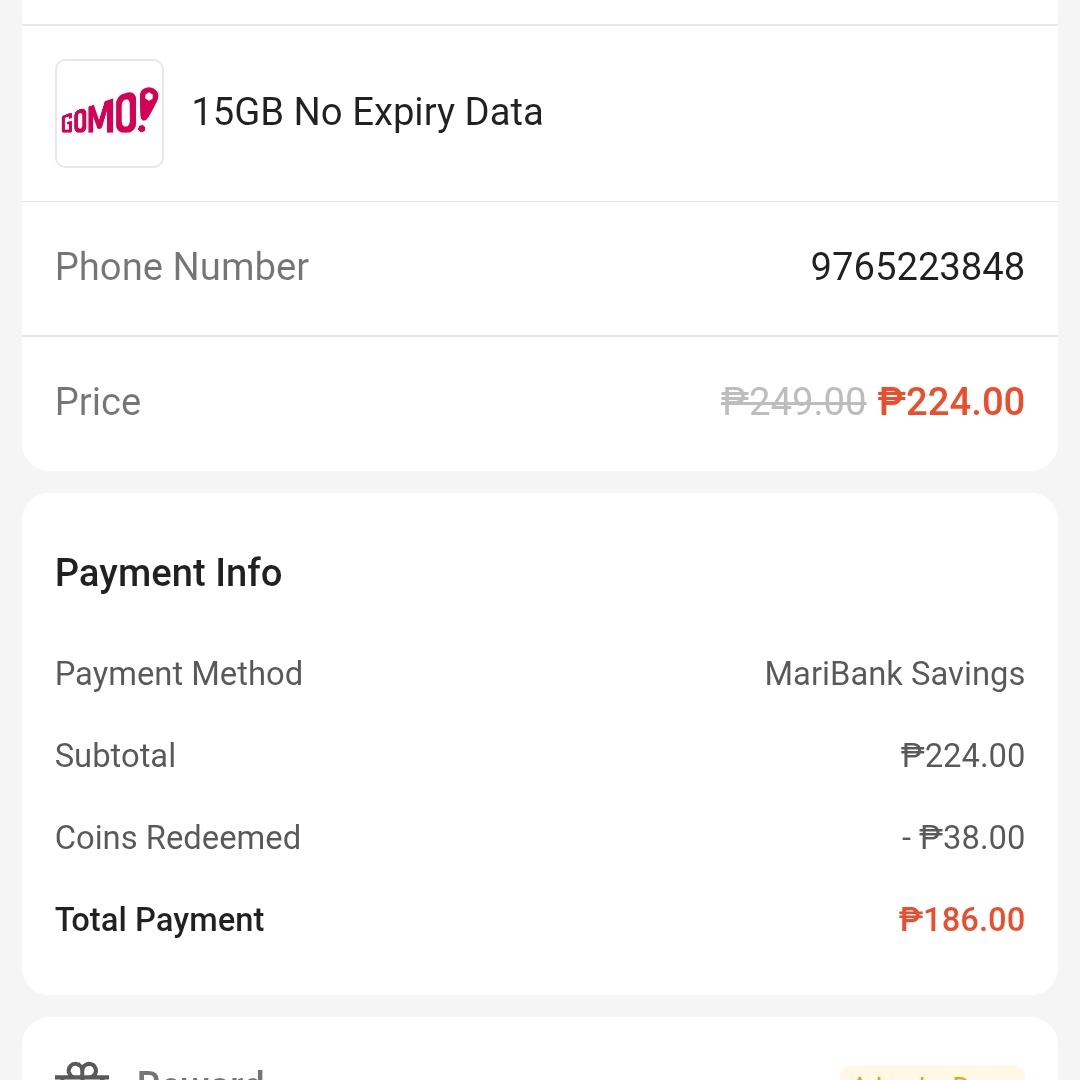The image size is (1080, 1080).
Task: Tap the Coins Redeemed label
Action: pyautogui.click(x=178, y=838)
